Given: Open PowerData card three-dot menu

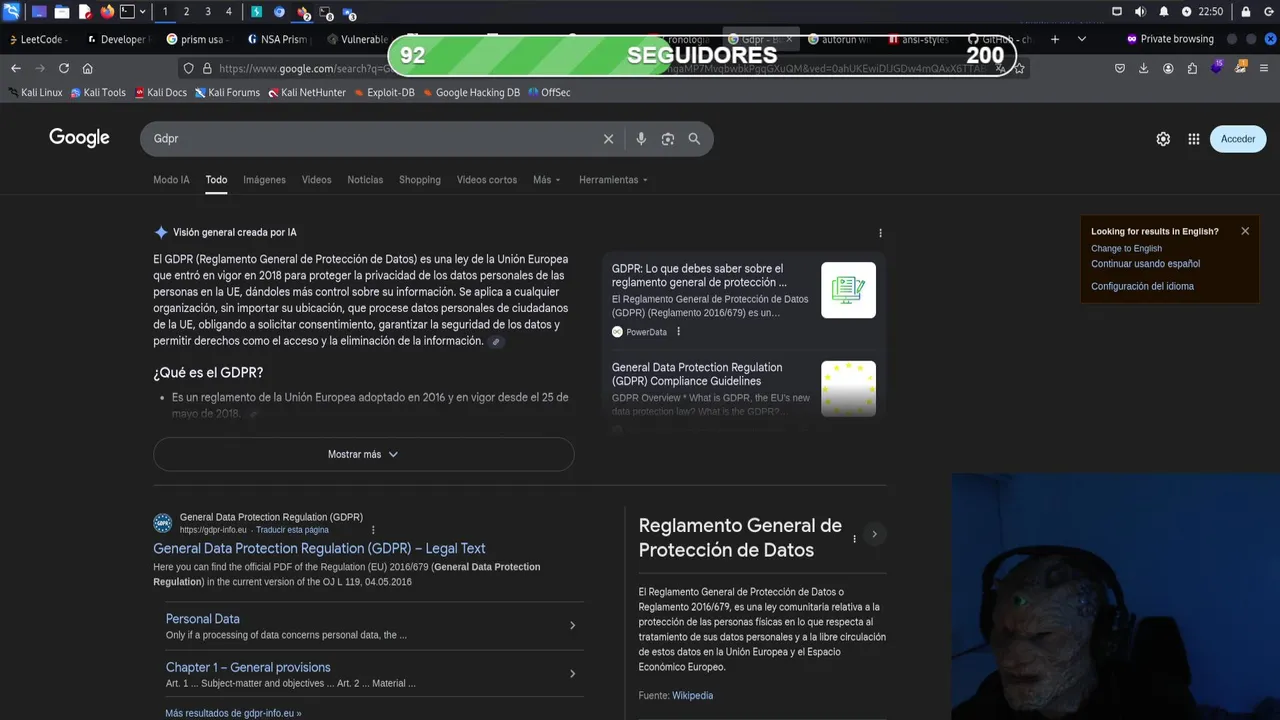Looking at the screenshot, I should pos(678,332).
